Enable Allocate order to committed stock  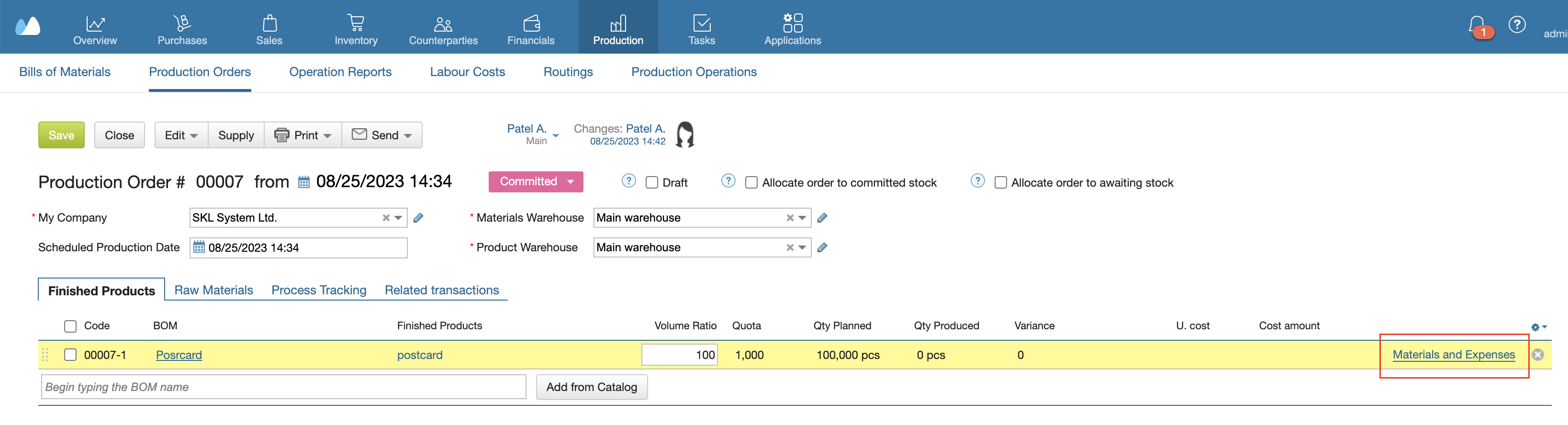pyautogui.click(x=752, y=183)
